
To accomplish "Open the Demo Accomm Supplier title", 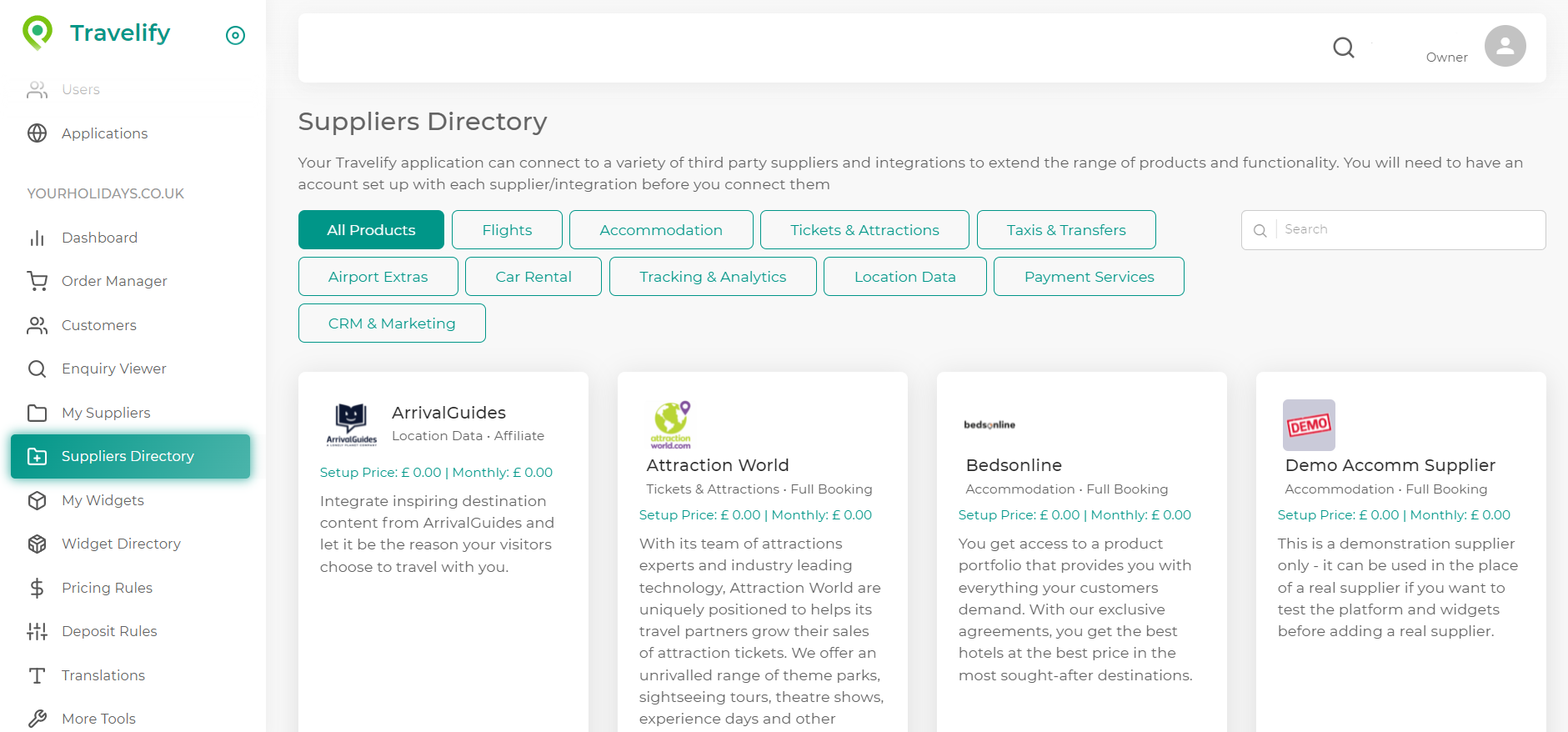I will point(1390,465).
